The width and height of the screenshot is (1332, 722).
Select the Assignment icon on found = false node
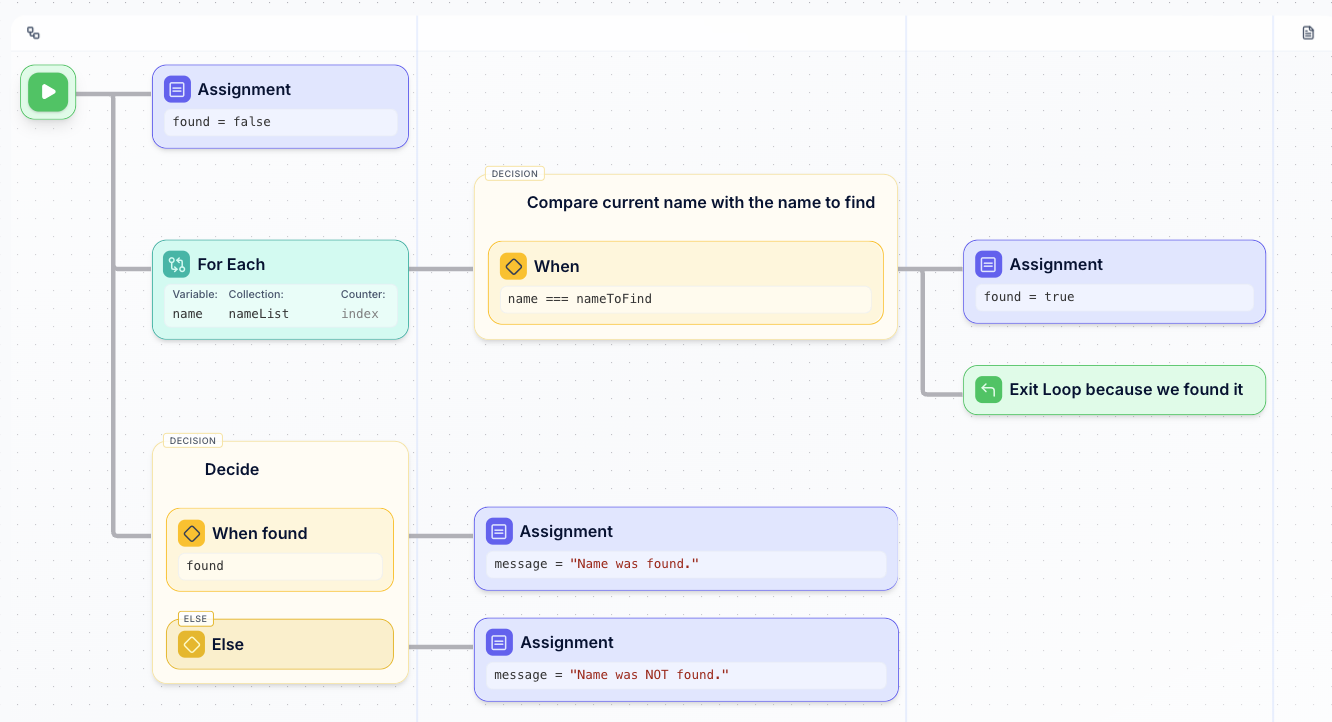[177, 89]
